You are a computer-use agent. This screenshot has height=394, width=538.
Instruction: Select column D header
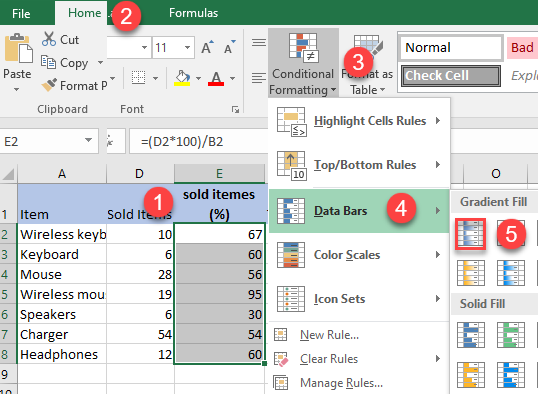139,174
